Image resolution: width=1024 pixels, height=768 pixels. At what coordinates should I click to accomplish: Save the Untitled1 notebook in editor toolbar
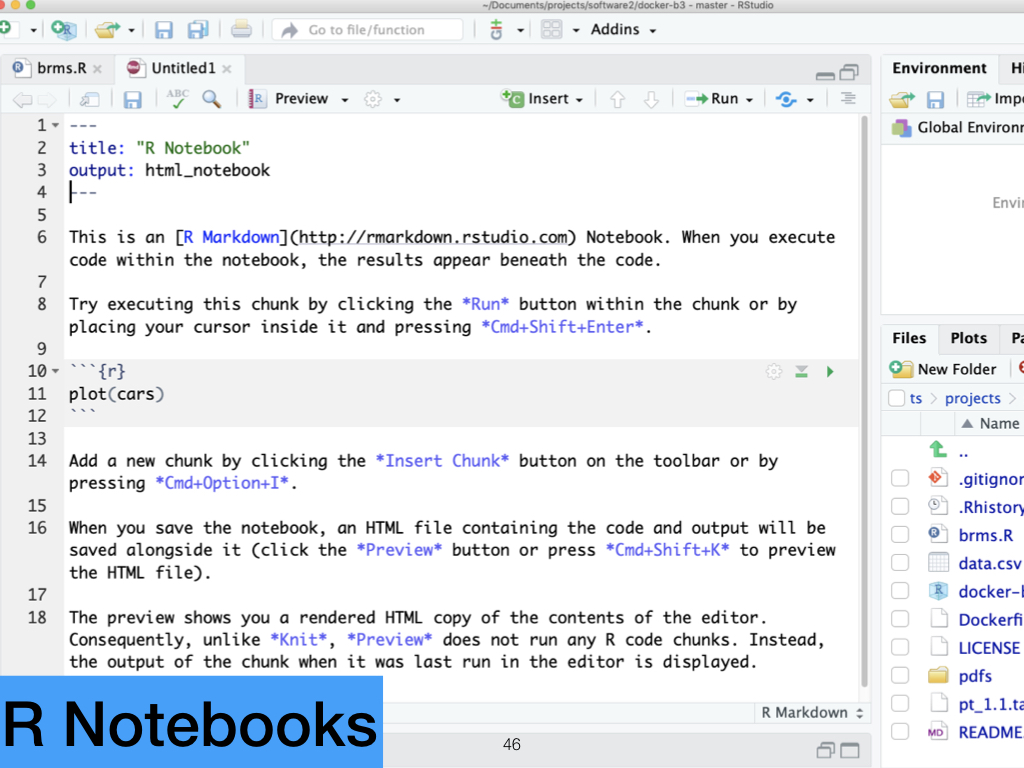(133, 99)
